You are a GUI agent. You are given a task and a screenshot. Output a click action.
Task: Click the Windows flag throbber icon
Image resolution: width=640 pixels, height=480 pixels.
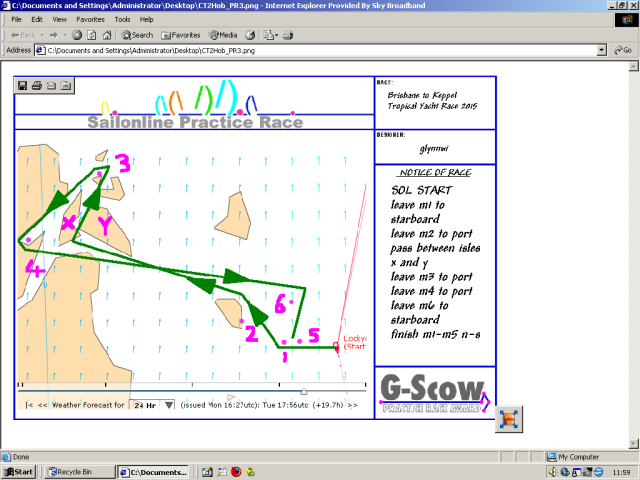pos(626,20)
